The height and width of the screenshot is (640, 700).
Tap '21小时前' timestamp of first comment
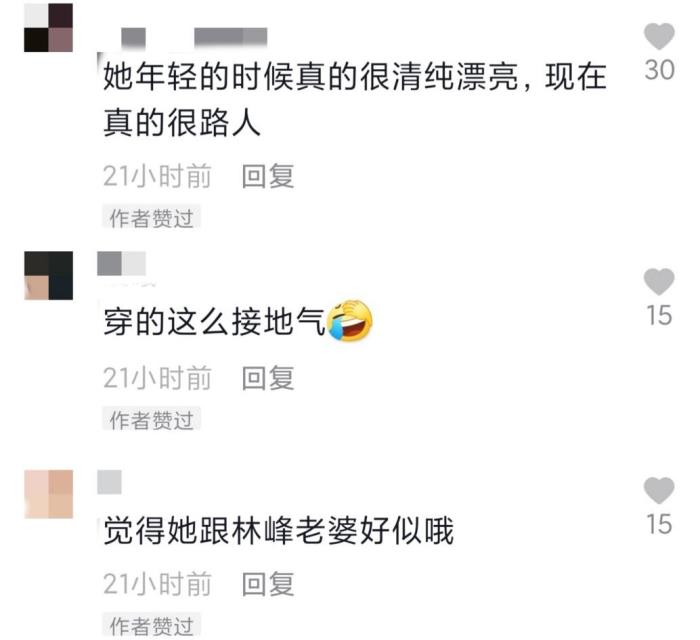(157, 176)
